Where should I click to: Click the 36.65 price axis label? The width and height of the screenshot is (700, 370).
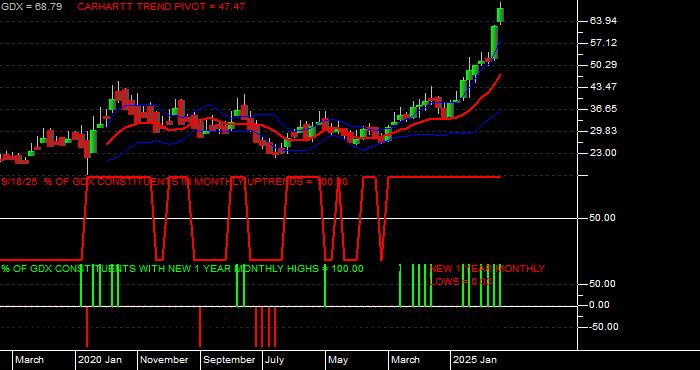click(x=602, y=109)
